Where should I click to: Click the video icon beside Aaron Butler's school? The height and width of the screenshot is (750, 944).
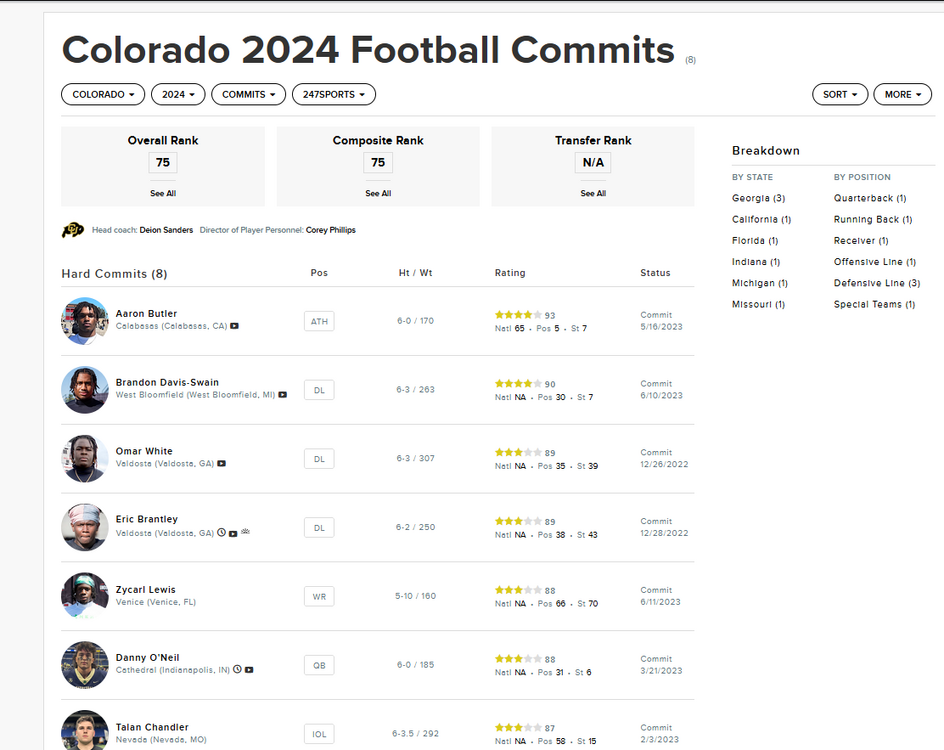[x=235, y=326]
